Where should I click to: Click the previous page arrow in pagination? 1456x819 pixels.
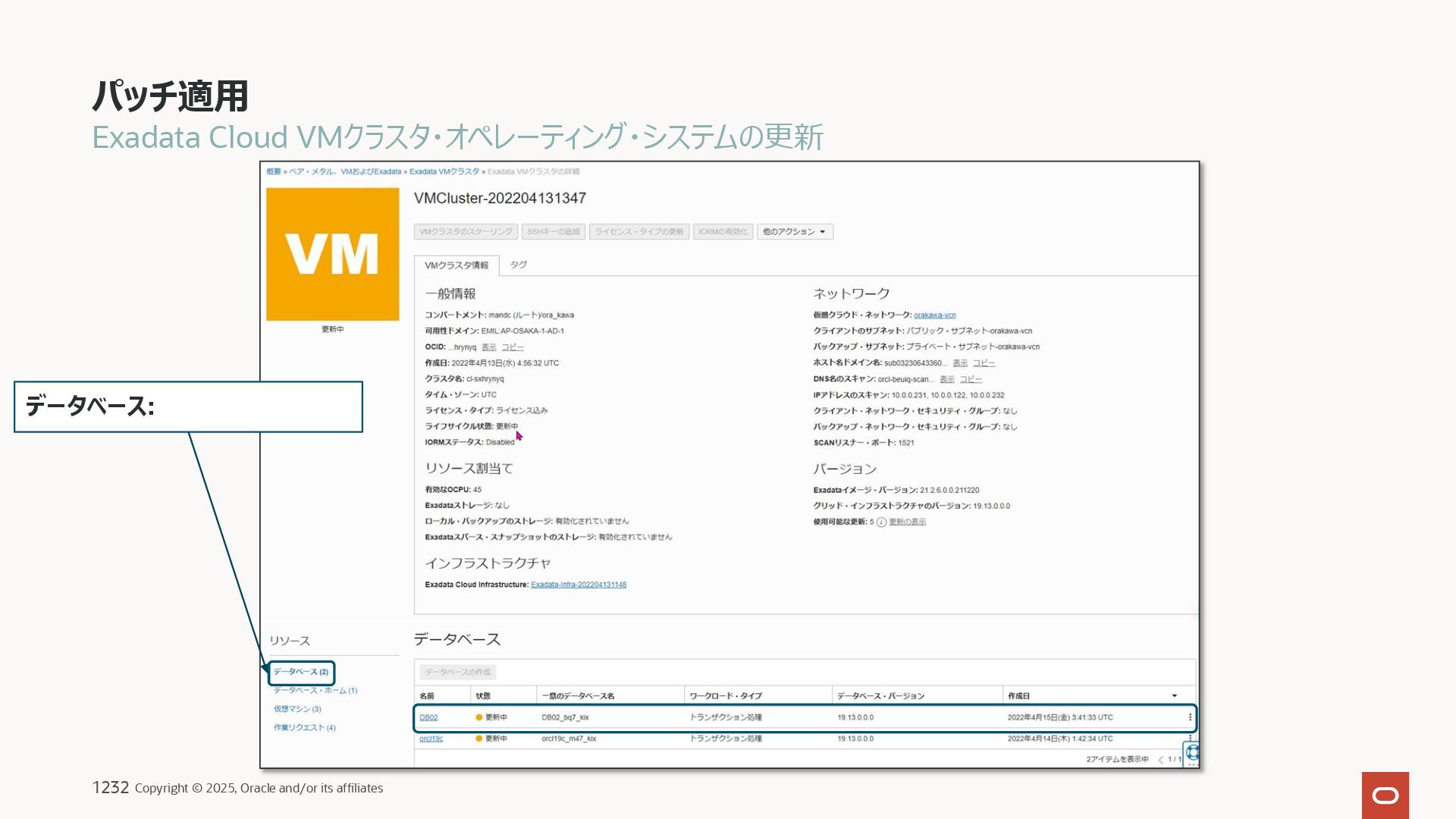(x=1160, y=760)
